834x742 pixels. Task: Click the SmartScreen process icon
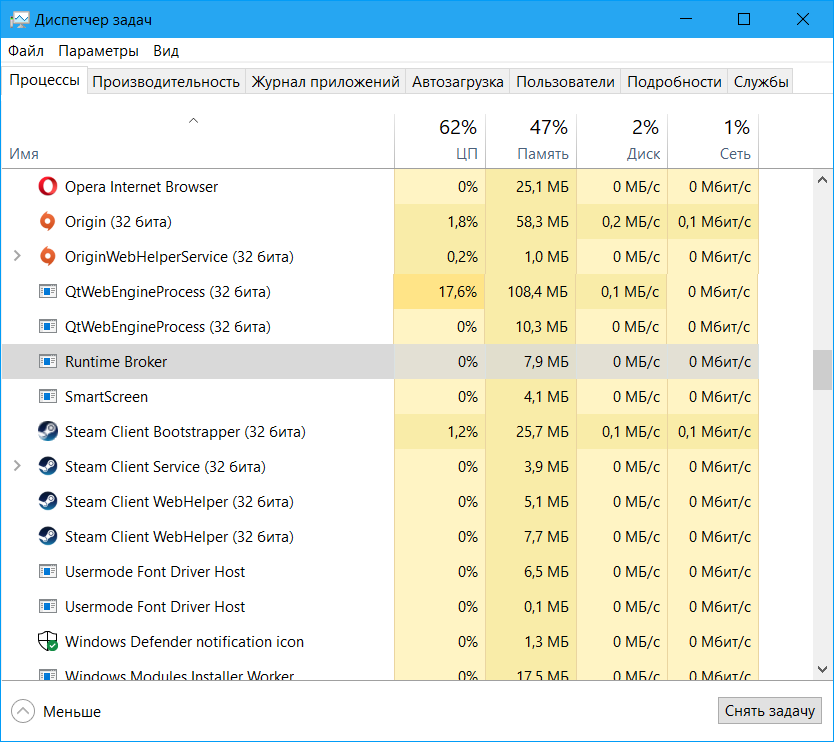point(48,397)
